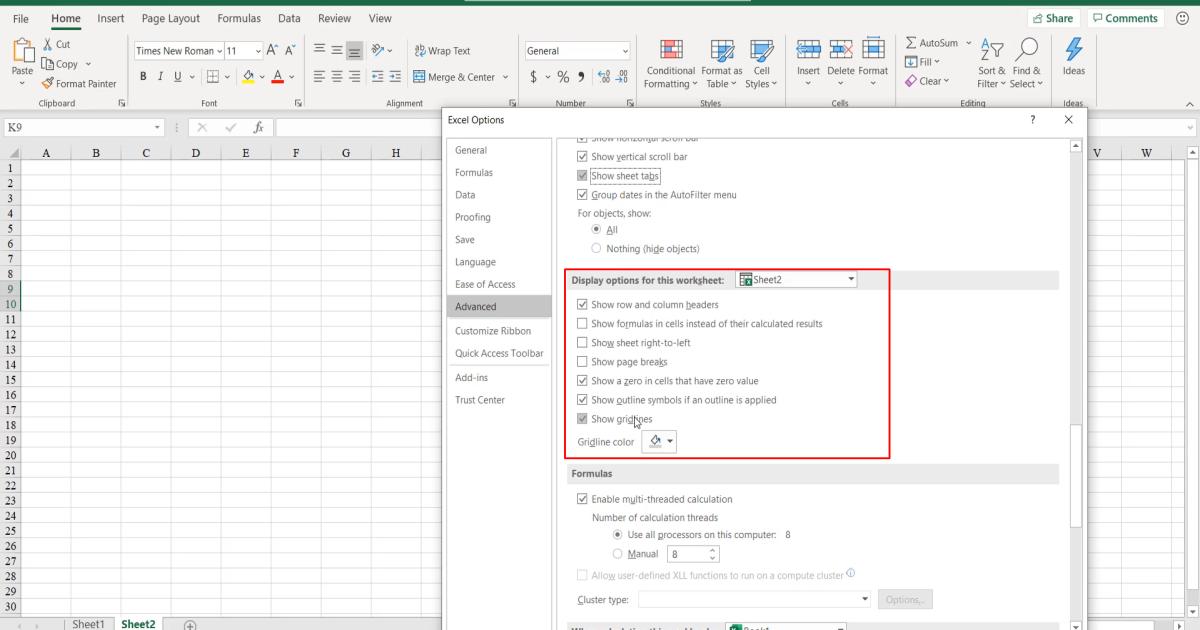
Task: Expand the Cluster type dropdown
Action: (864, 599)
